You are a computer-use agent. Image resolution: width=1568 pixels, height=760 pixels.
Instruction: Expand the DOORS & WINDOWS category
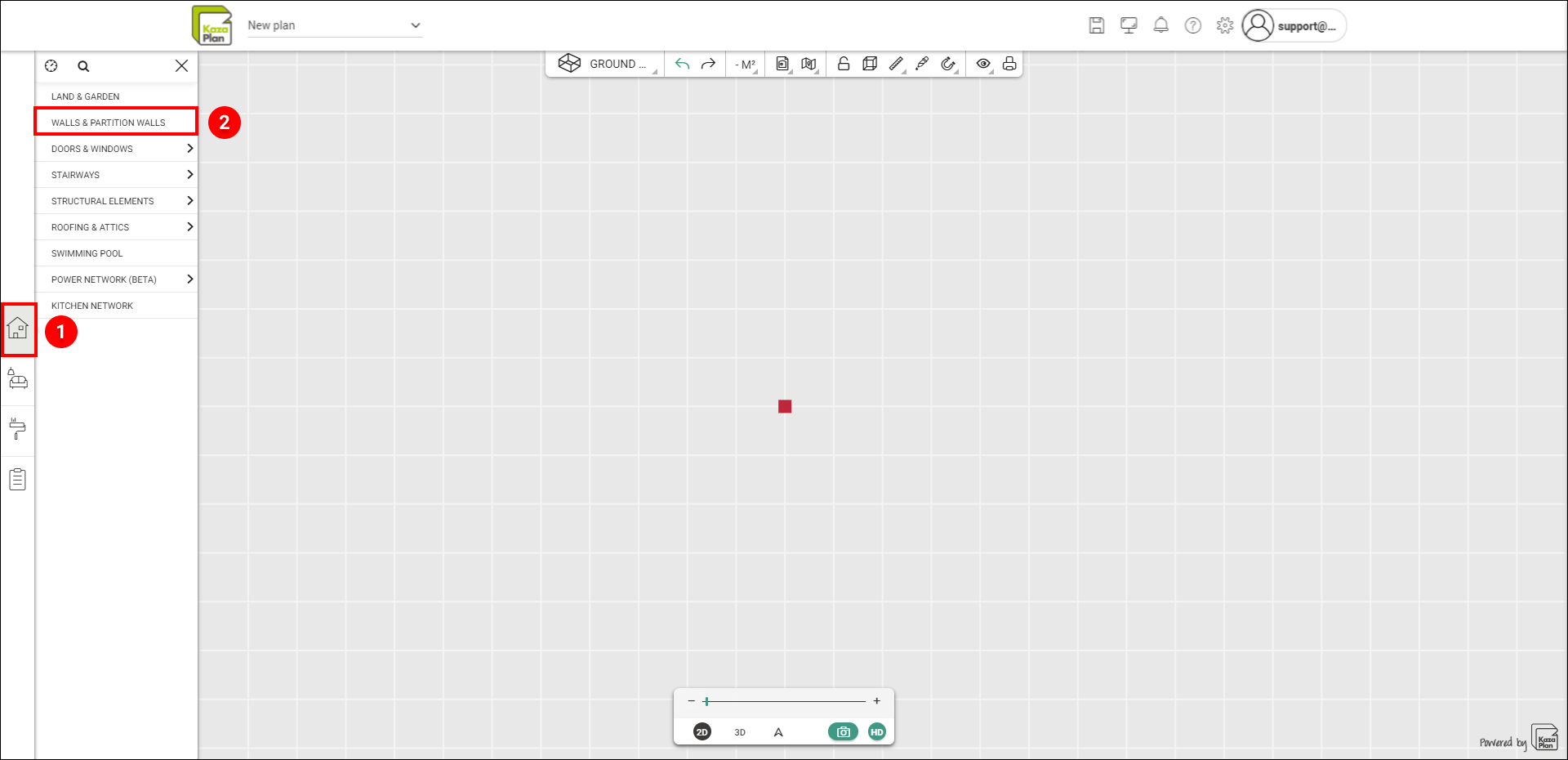[x=116, y=148]
